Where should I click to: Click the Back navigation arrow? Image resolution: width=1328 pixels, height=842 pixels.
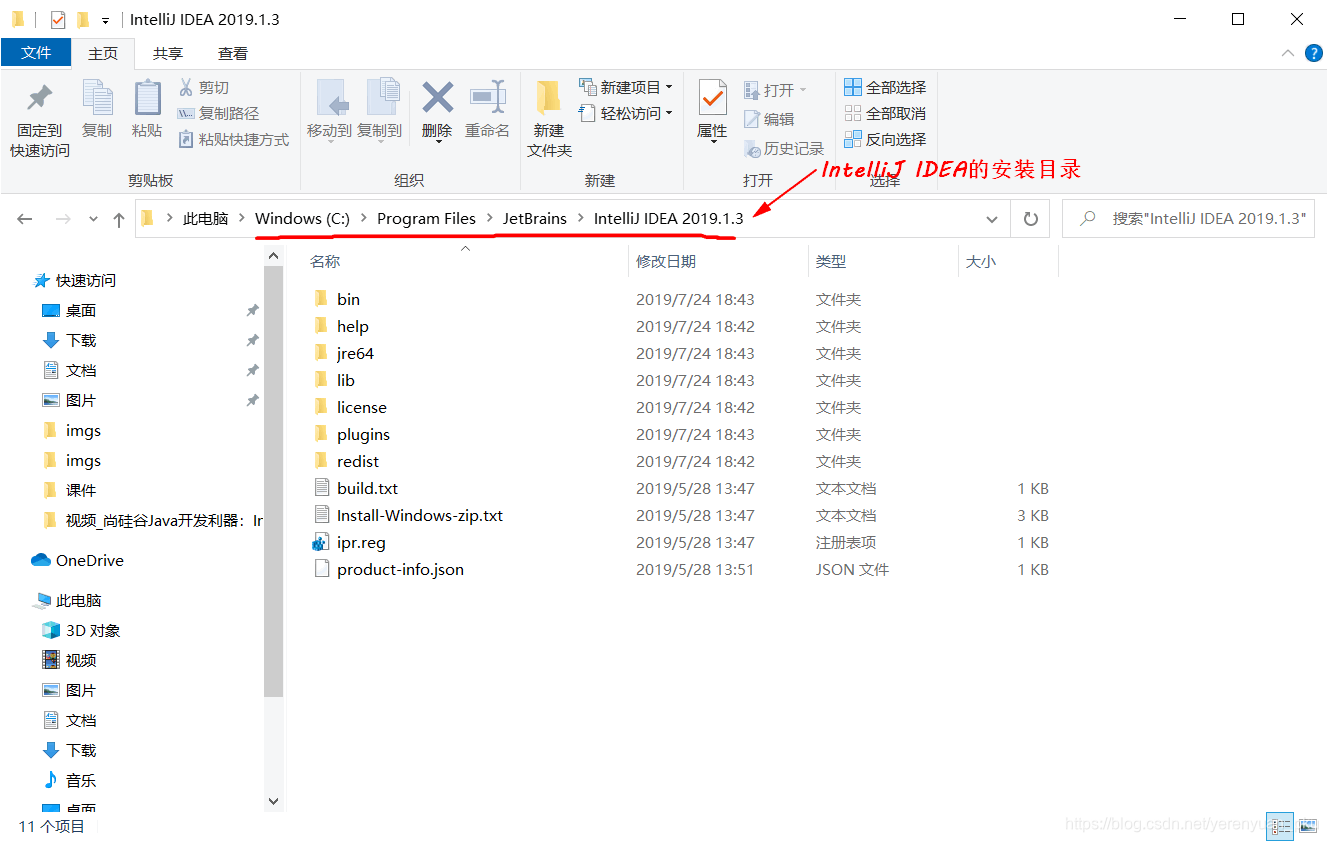pyautogui.click(x=25, y=218)
